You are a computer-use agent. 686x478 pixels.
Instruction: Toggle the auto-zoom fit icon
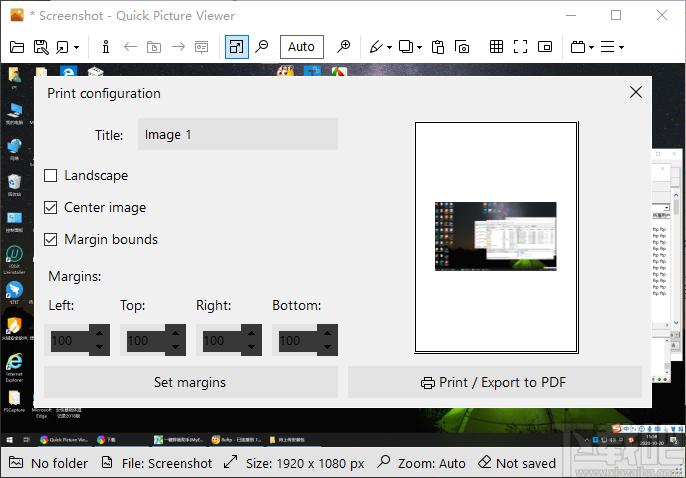(237, 47)
